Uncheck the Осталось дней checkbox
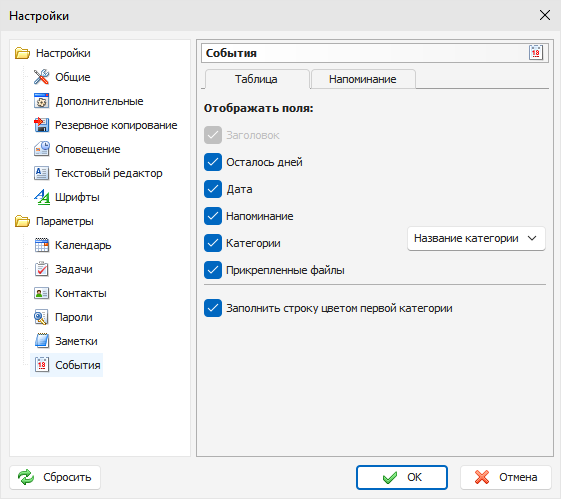The image size is (561, 499). pyautogui.click(x=213, y=162)
